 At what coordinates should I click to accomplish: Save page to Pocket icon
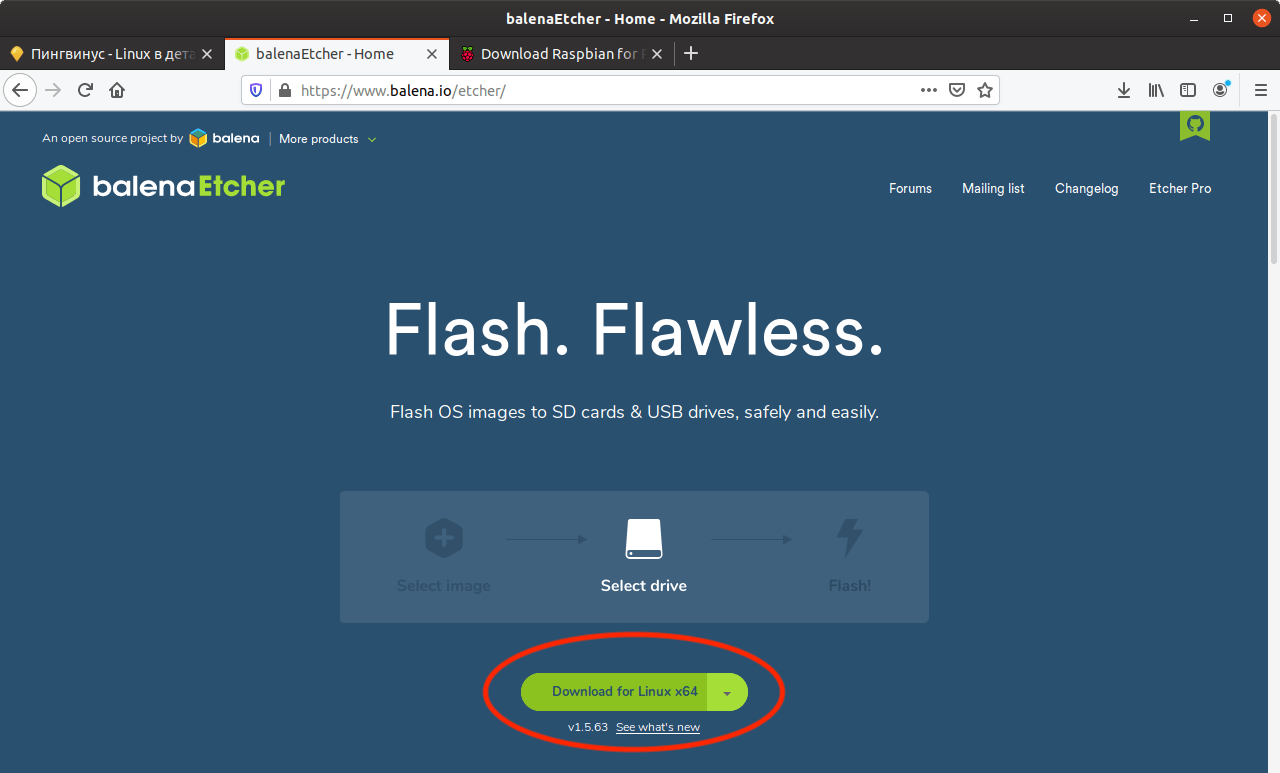click(x=957, y=90)
